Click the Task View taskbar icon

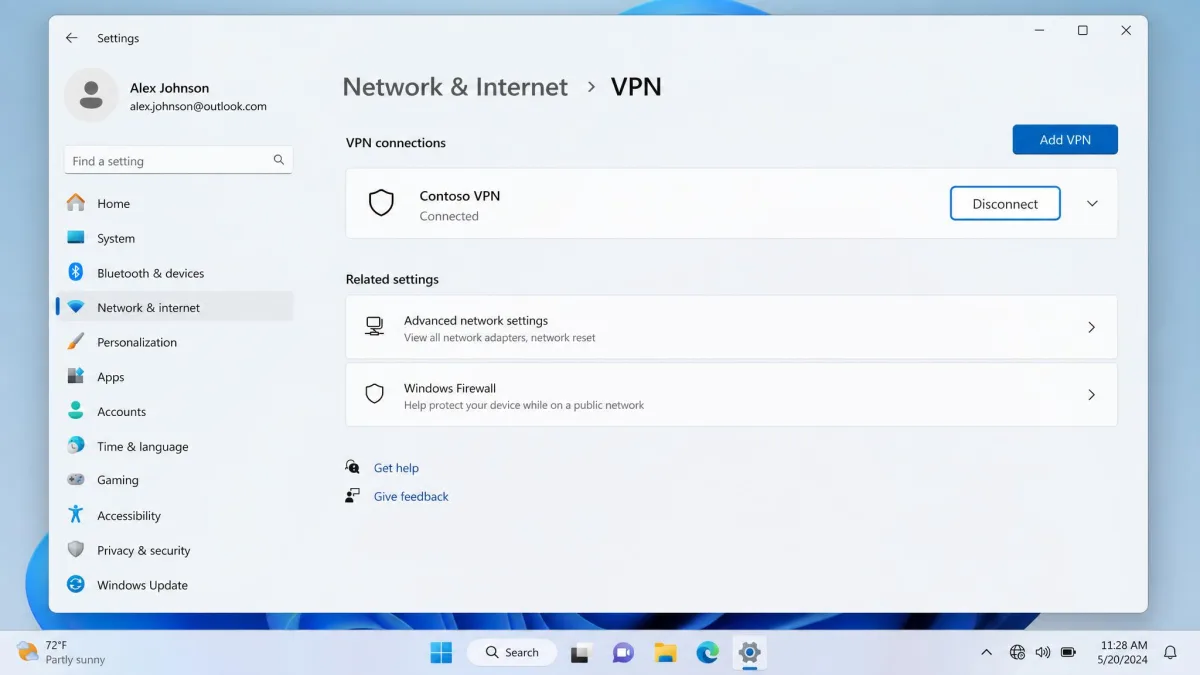coord(581,652)
